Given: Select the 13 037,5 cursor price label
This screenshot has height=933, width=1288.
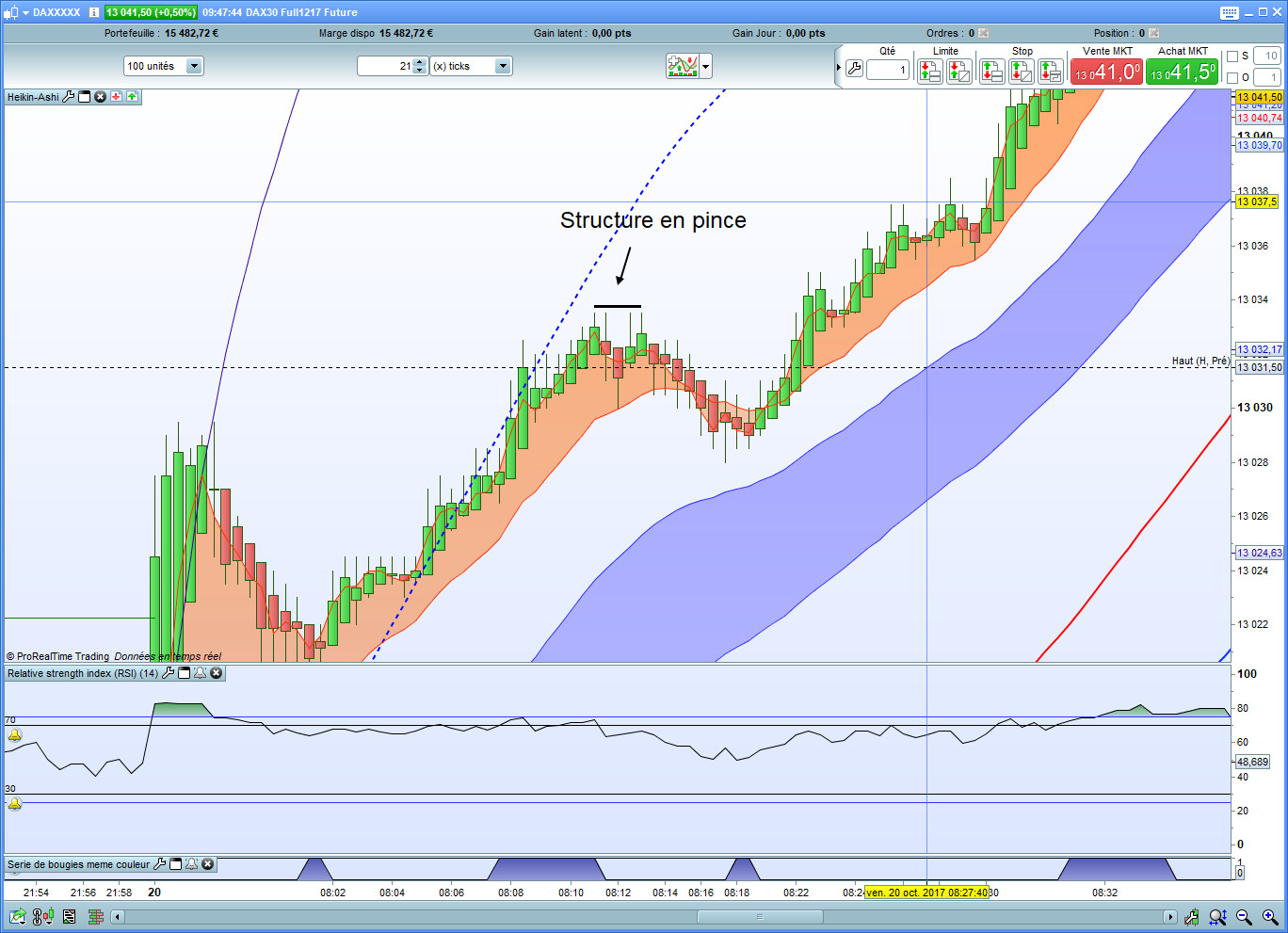Looking at the screenshot, I should [x=1257, y=201].
